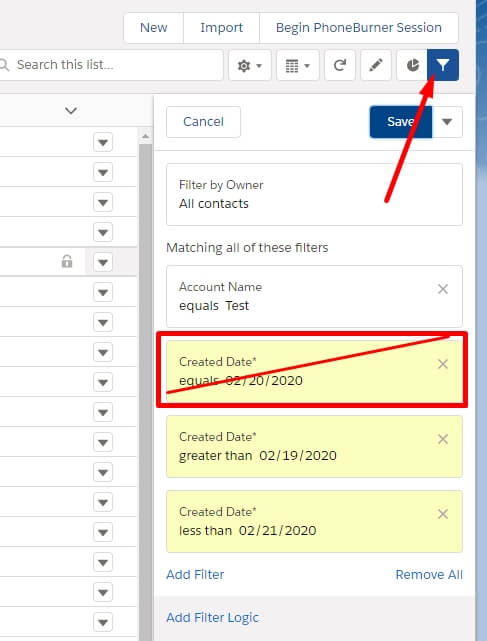487x641 pixels.
Task: Cancel the filter changes
Action: (x=203, y=122)
